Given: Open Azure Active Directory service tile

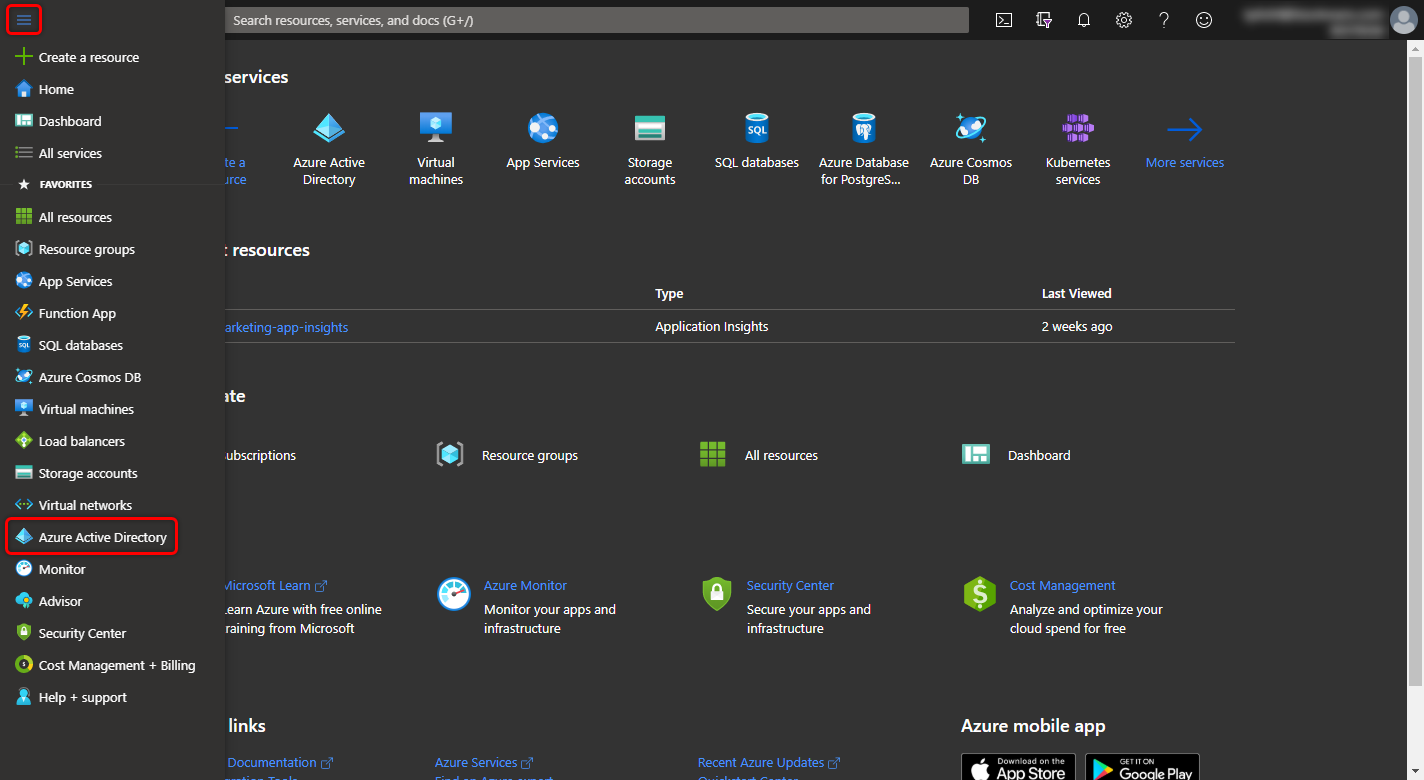Looking at the screenshot, I should [329, 148].
